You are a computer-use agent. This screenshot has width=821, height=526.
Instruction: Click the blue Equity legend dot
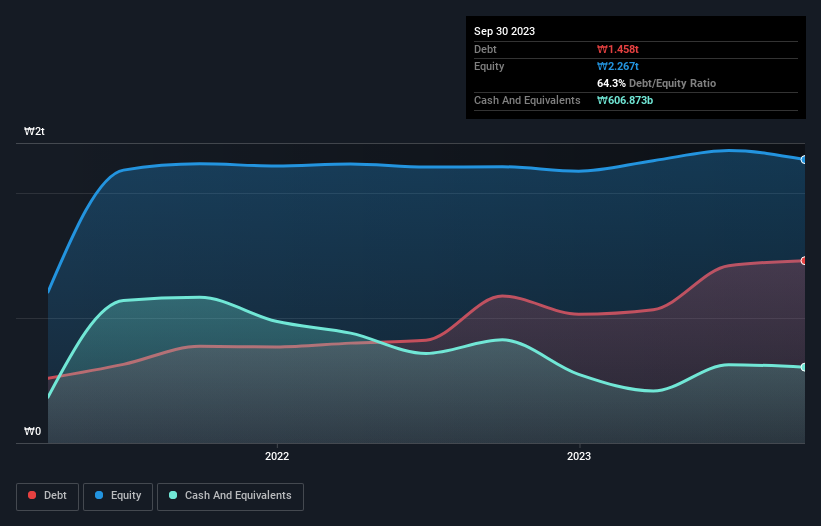99,495
